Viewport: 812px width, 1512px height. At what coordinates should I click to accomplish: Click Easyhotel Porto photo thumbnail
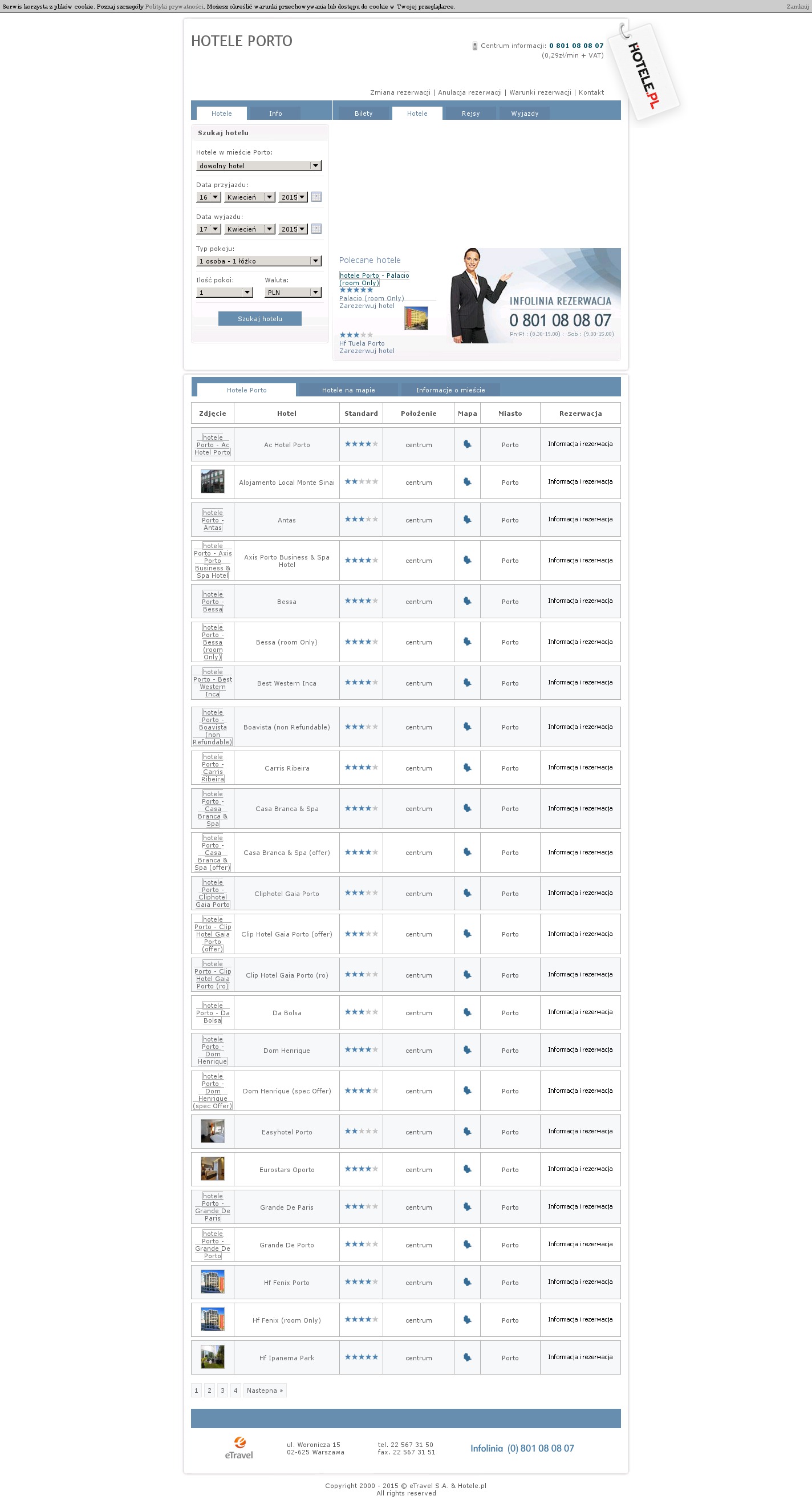pyautogui.click(x=212, y=1131)
